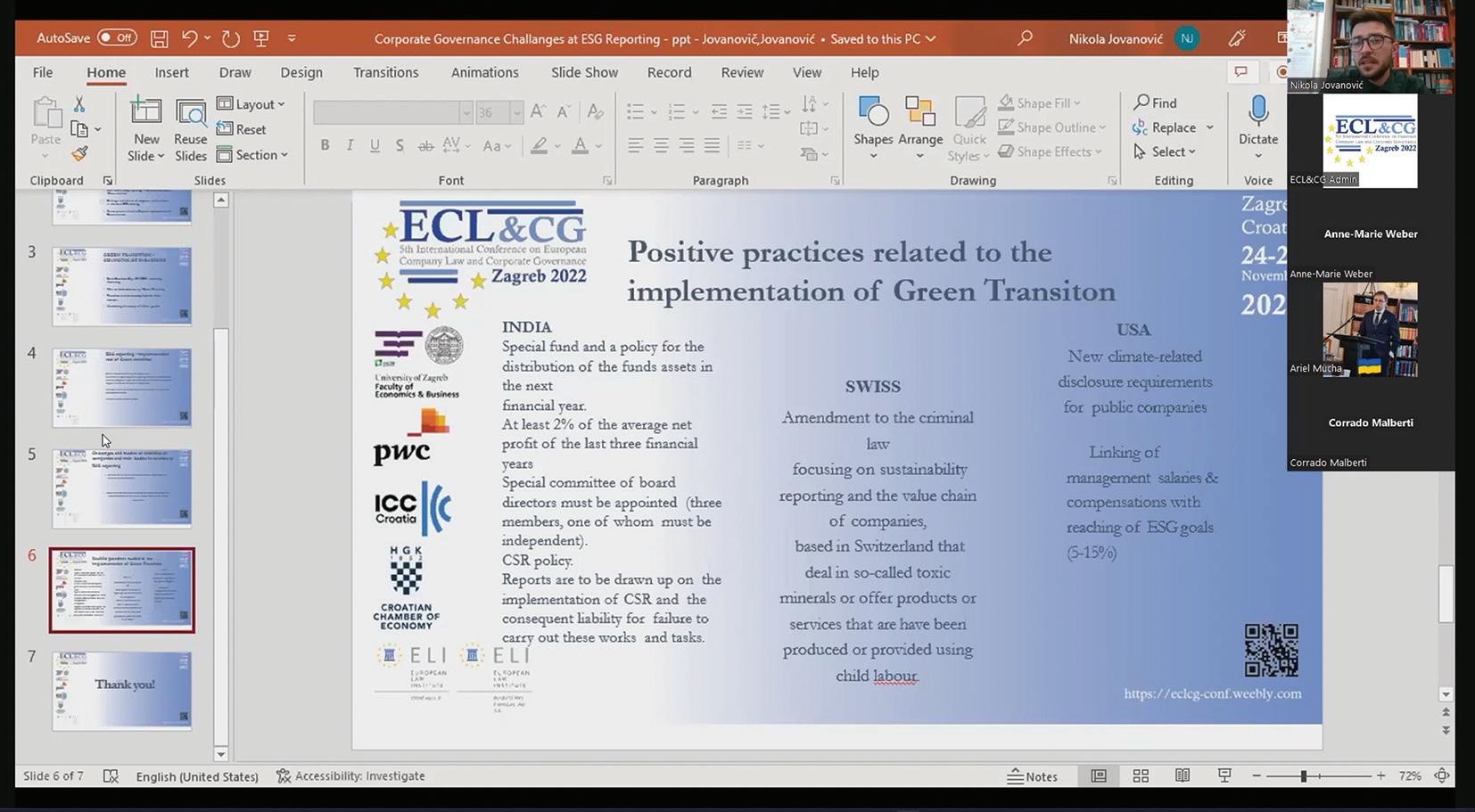The width and height of the screenshot is (1475, 812).
Task: Open the Animations tab
Action: click(484, 72)
